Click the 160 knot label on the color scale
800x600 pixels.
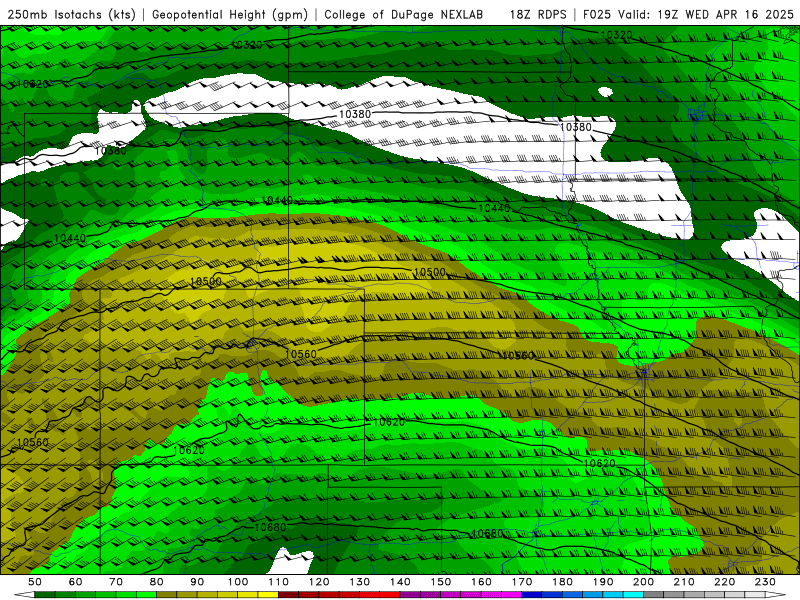481,582
